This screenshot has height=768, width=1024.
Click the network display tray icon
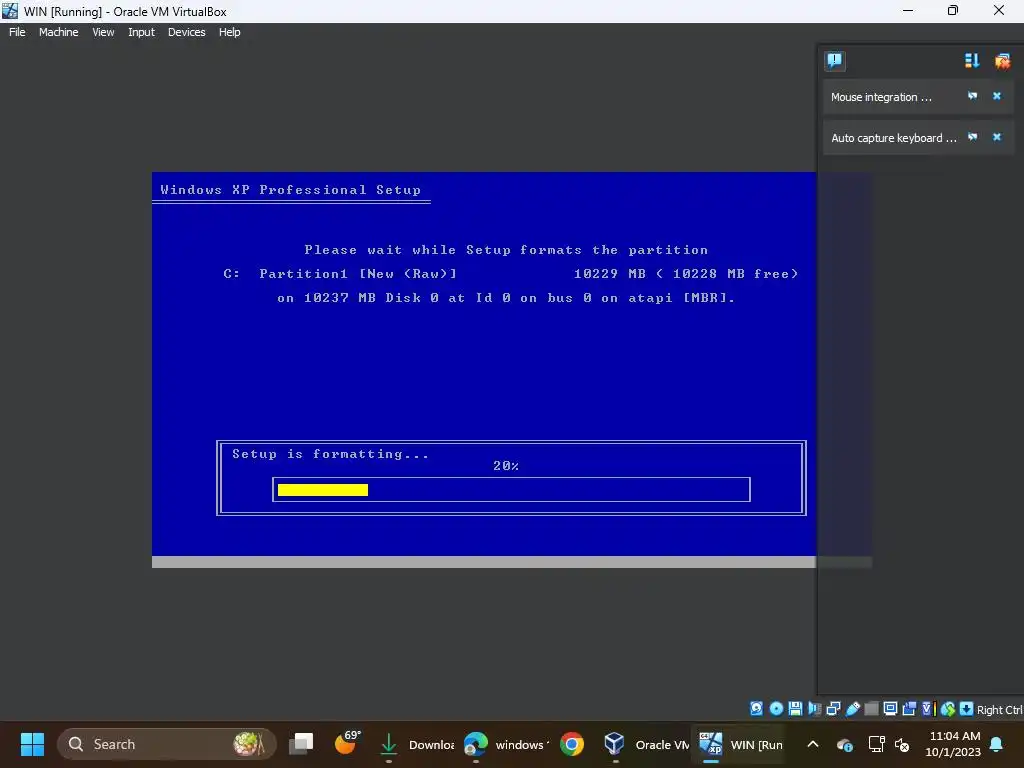point(876,744)
